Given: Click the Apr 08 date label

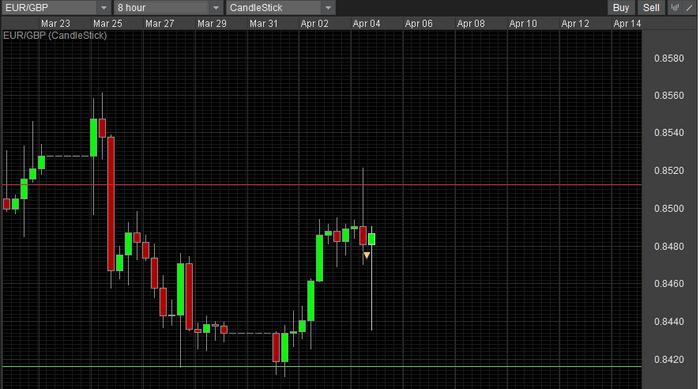Looking at the screenshot, I should click(x=471, y=24).
